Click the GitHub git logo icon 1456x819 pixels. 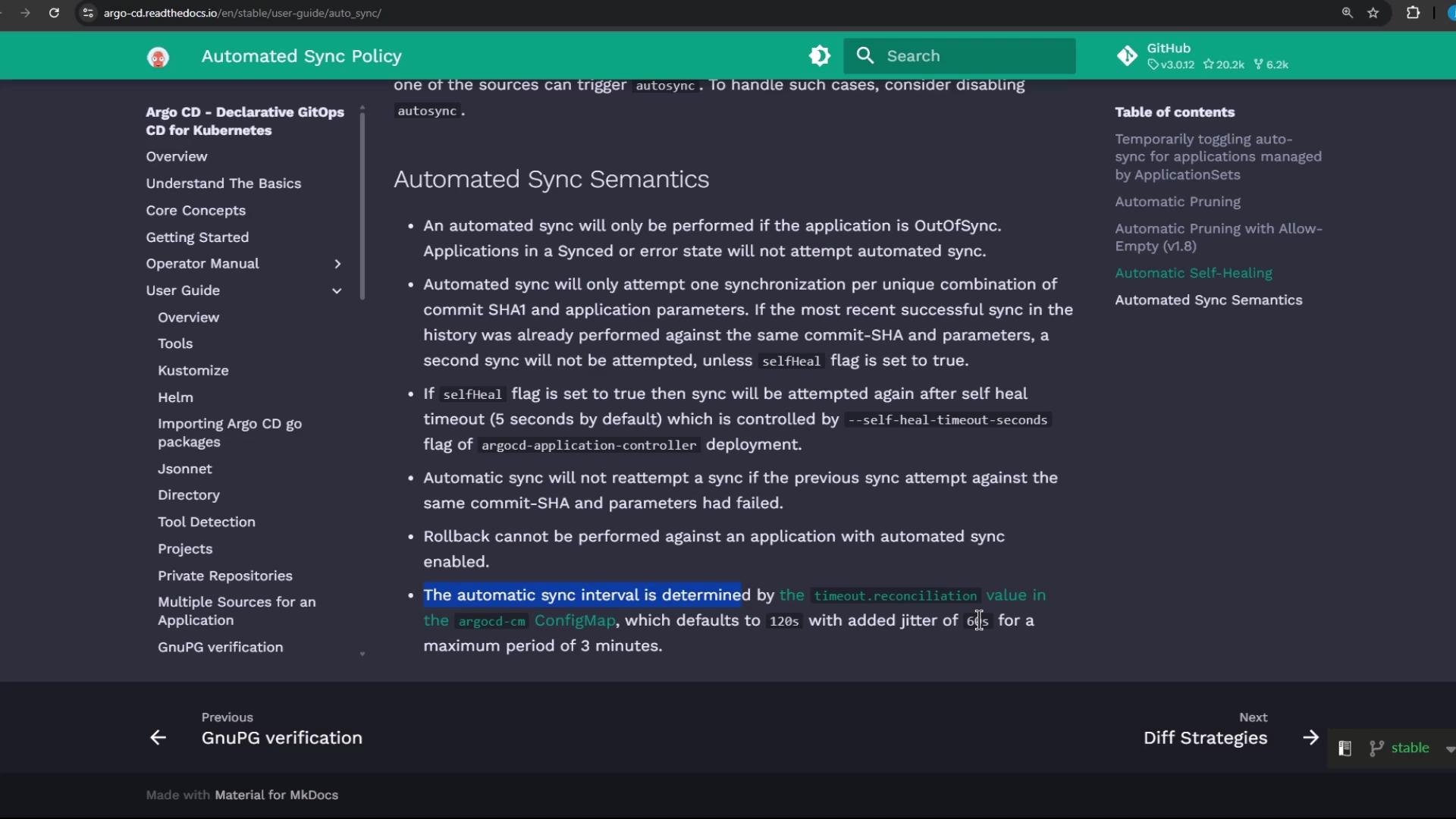[x=1128, y=56]
